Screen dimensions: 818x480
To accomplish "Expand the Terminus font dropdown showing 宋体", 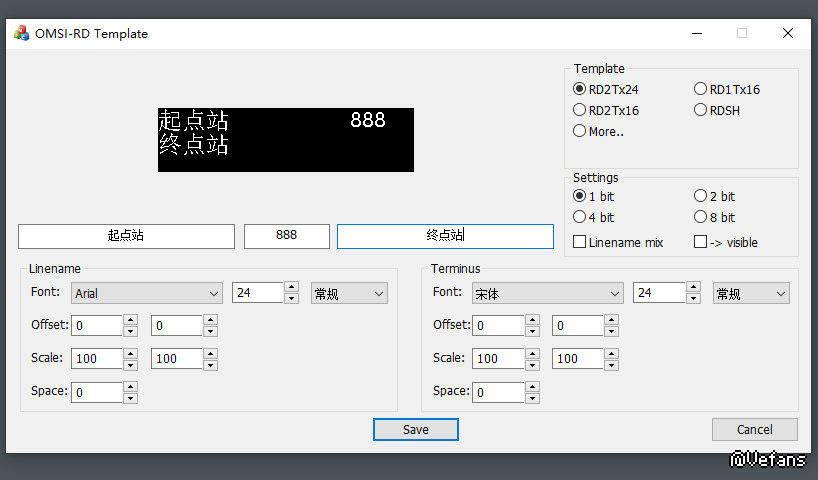I will click(547, 293).
